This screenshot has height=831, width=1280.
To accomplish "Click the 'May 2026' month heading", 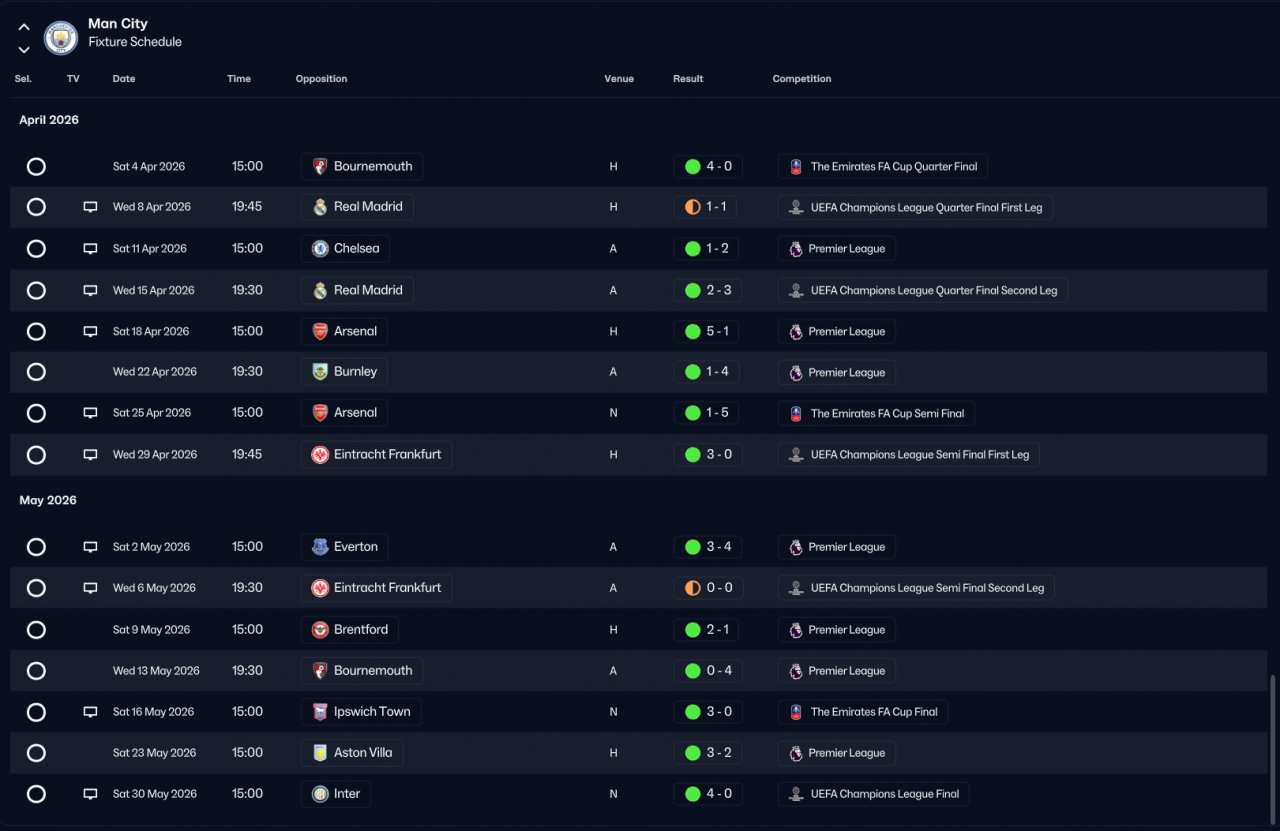I will (48, 500).
